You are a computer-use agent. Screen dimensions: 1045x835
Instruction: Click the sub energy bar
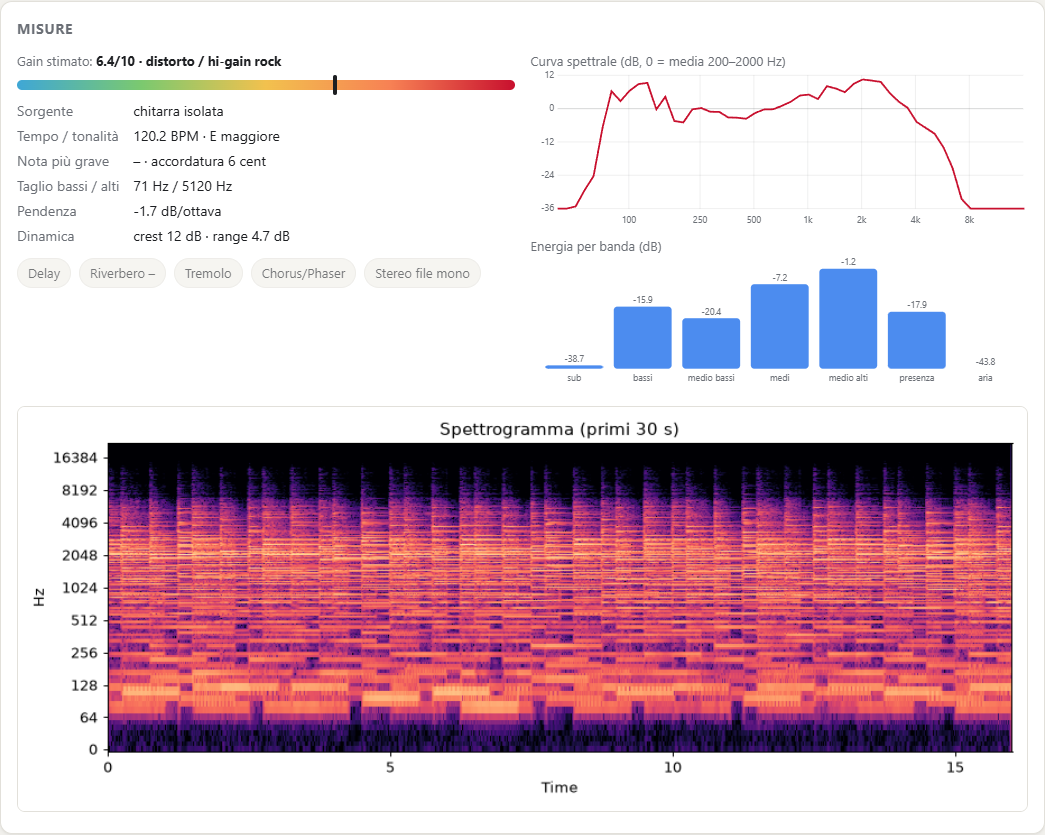pos(574,367)
